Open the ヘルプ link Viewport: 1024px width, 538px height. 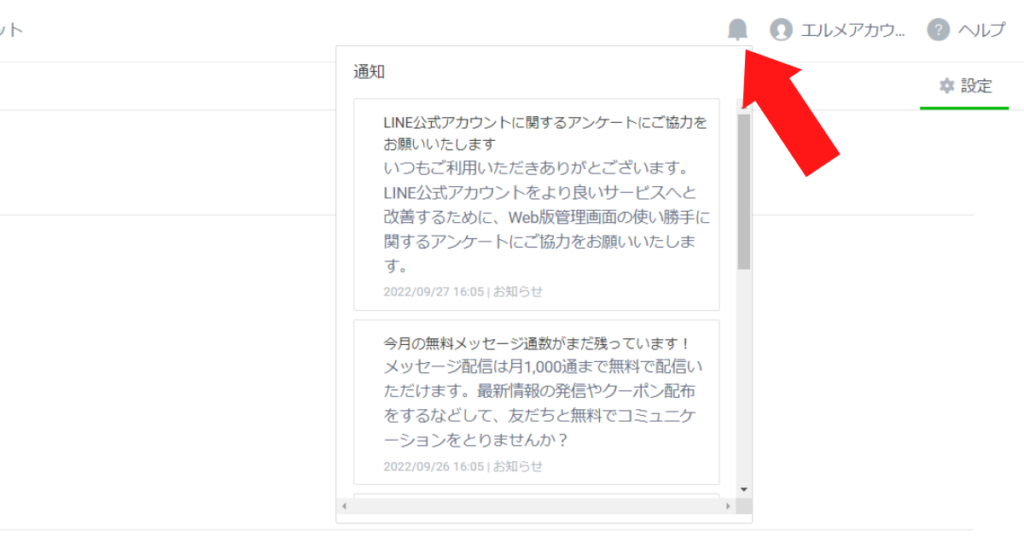981,30
